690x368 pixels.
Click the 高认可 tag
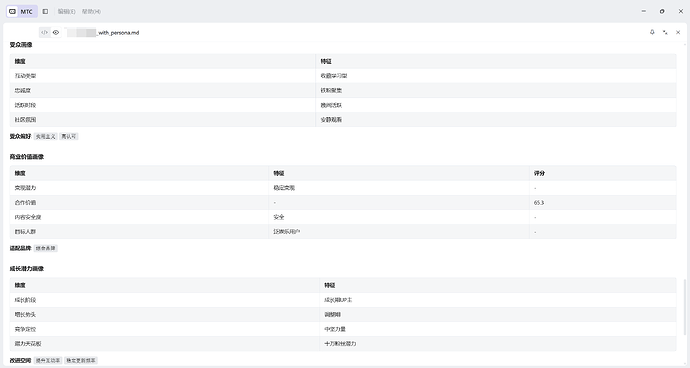[69, 136]
